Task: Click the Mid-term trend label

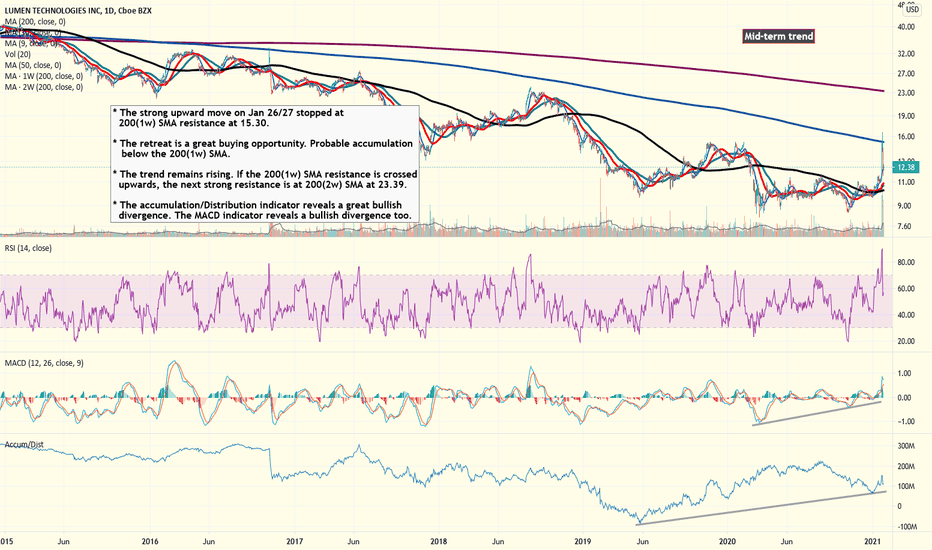Action: (x=778, y=36)
